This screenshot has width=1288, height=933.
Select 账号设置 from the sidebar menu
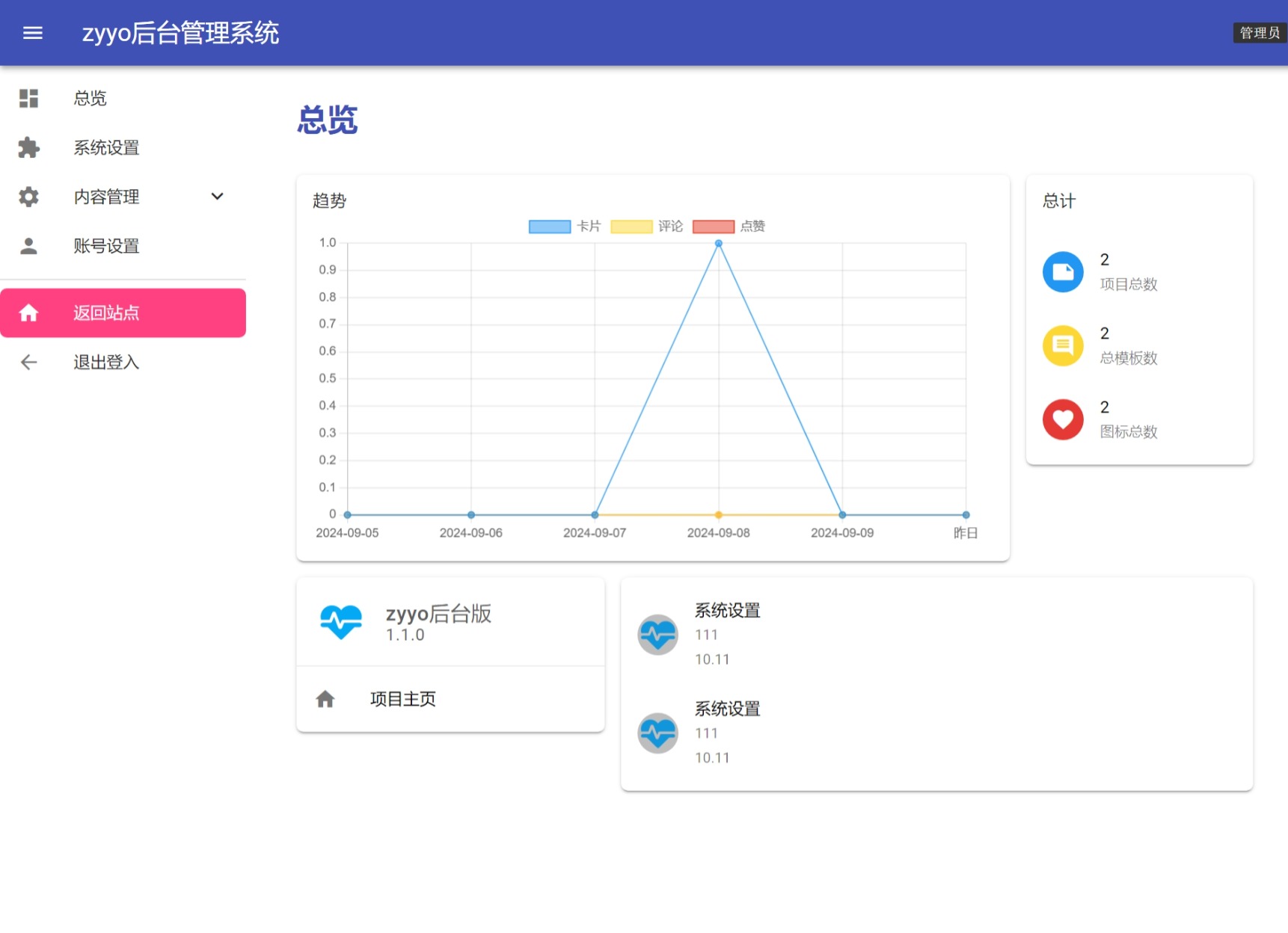click(x=106, y=246)
